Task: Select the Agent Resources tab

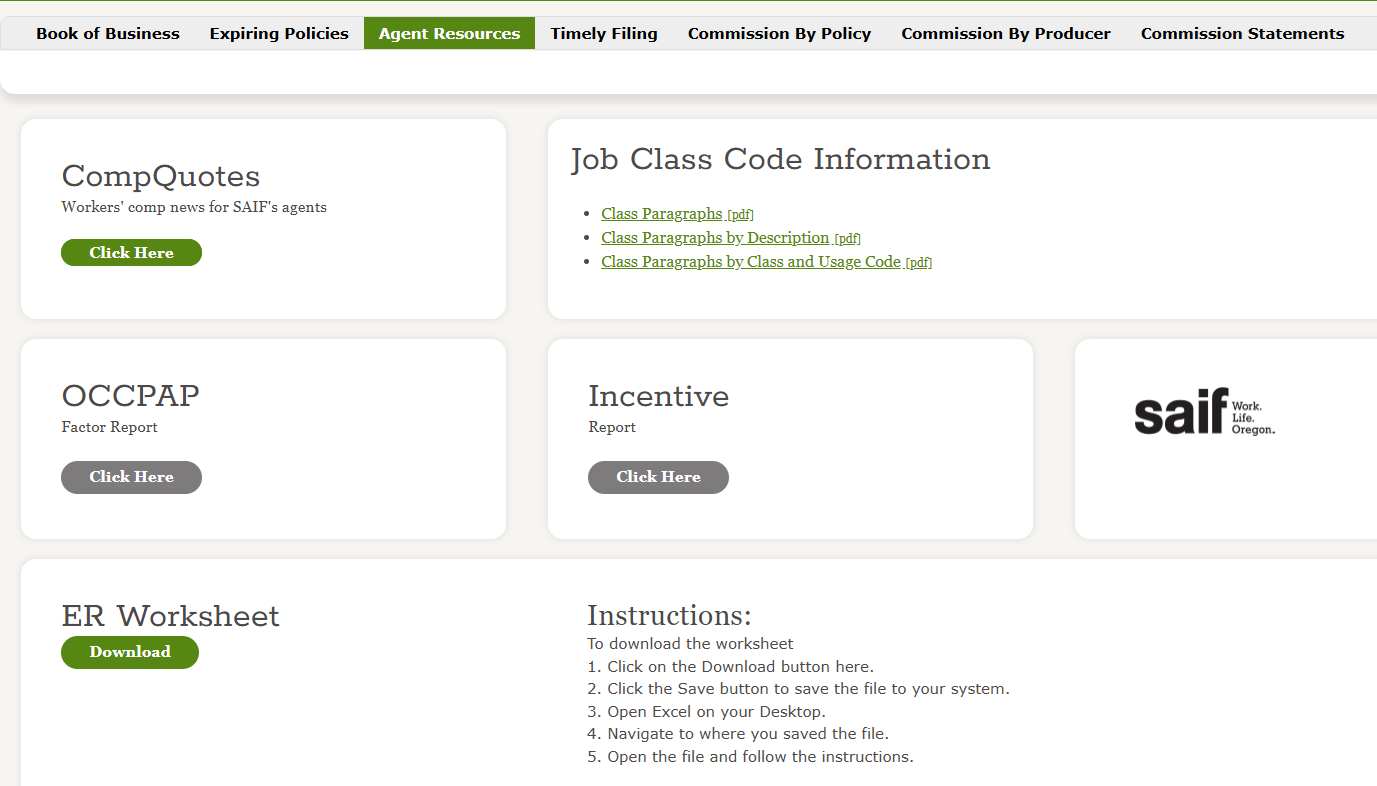Action: pyautogui.click(x=449, y=33)
